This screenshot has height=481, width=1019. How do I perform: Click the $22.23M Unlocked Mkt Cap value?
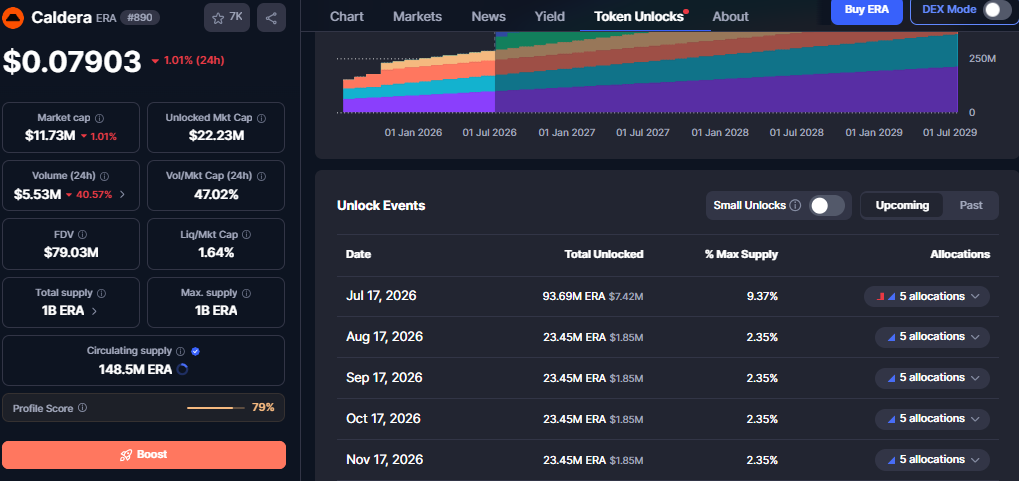[216, 136]
